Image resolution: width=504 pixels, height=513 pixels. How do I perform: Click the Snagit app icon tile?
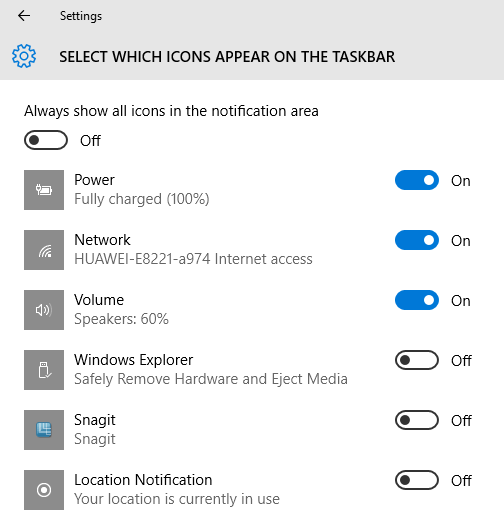[44, 430]
